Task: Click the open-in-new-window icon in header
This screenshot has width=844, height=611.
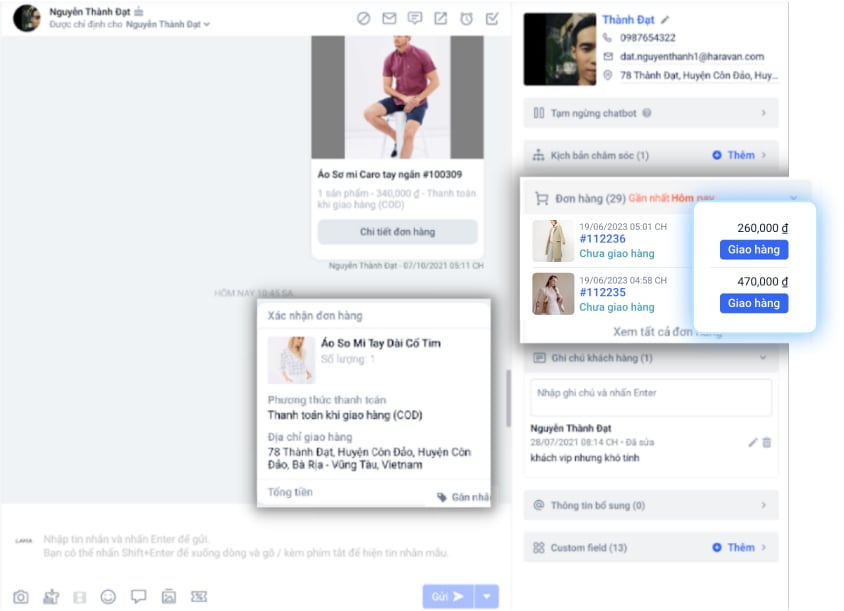Action: [x=441, y=18]
